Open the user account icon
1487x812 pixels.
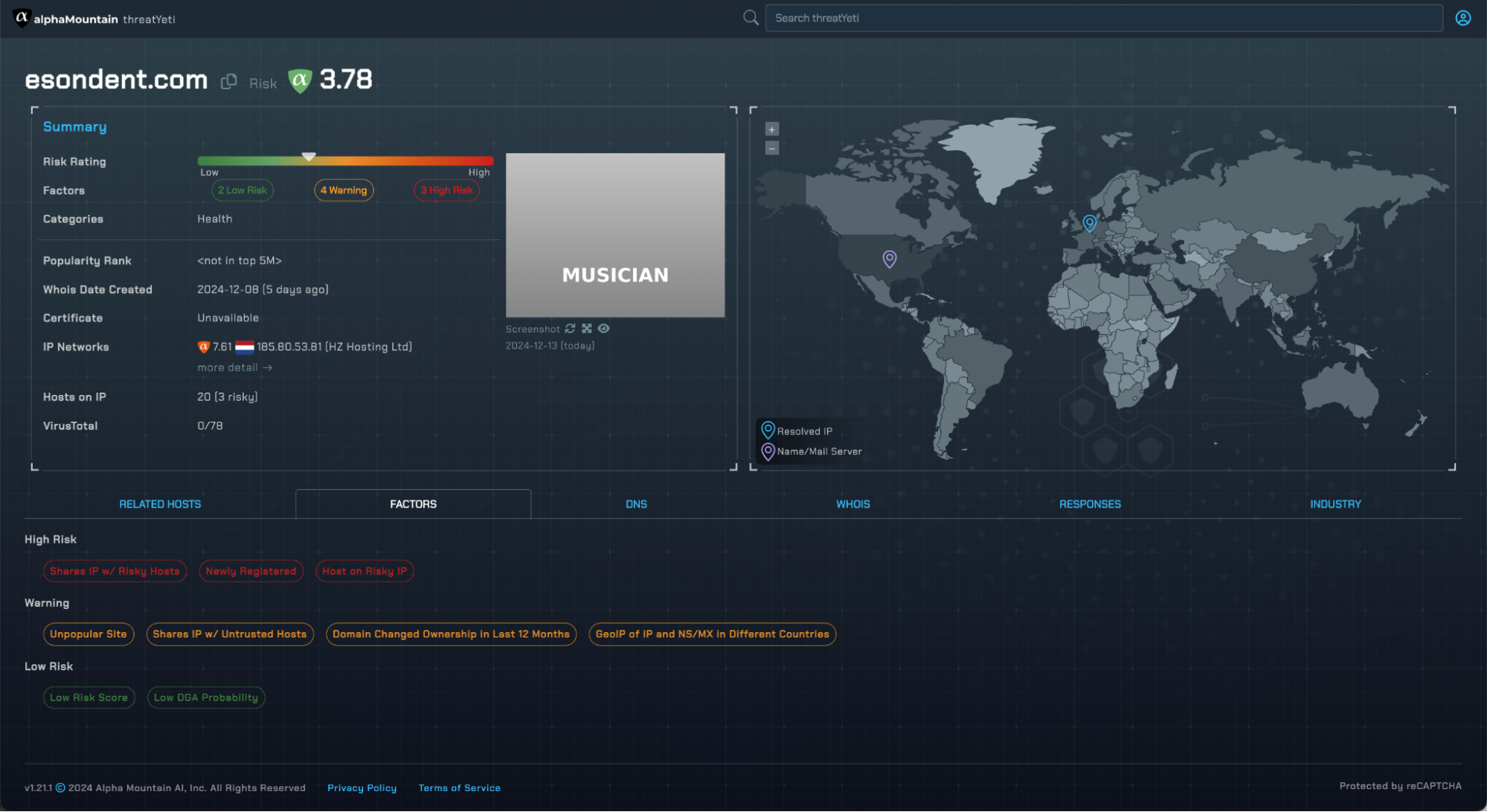point(1462,18)
